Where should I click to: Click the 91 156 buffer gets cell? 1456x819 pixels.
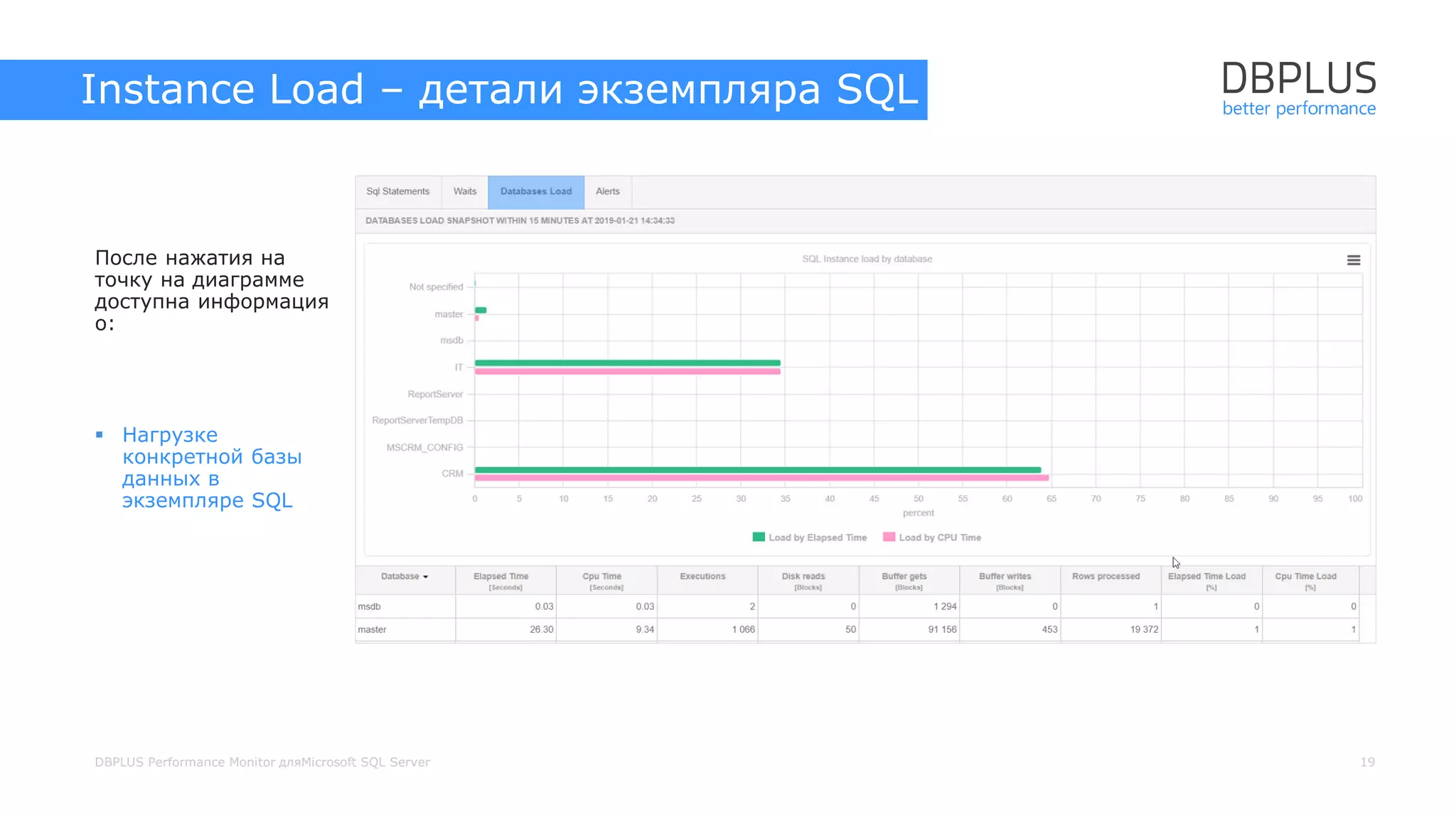pyautogui.click(x=909, y=629)
